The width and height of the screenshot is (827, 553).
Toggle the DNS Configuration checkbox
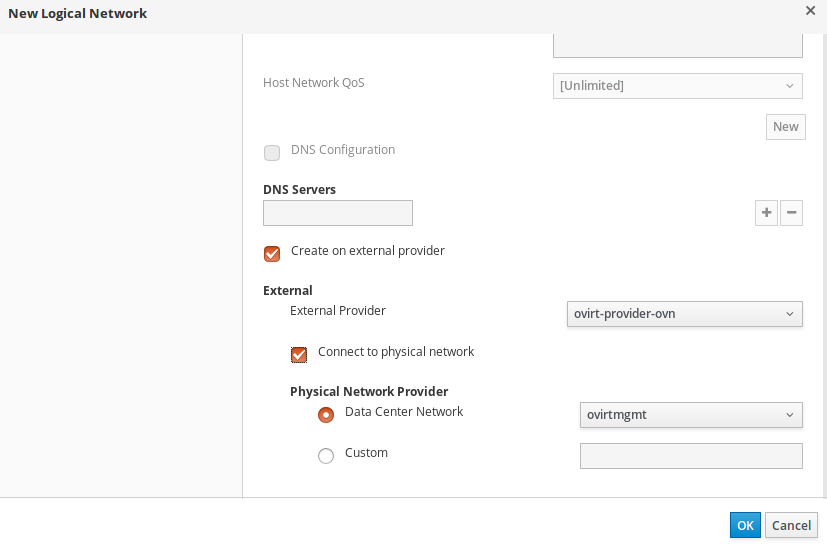click(272, 153)
